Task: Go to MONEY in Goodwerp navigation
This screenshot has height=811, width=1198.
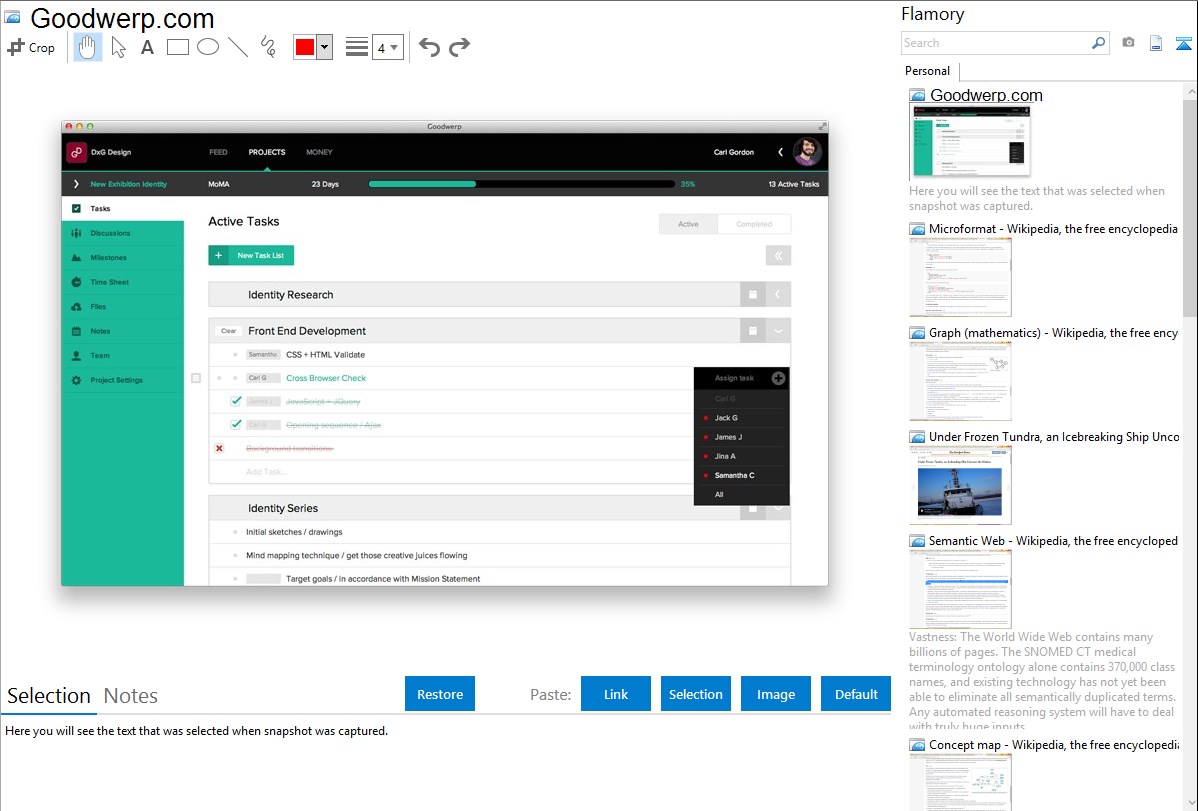Action: coord(319,152)
